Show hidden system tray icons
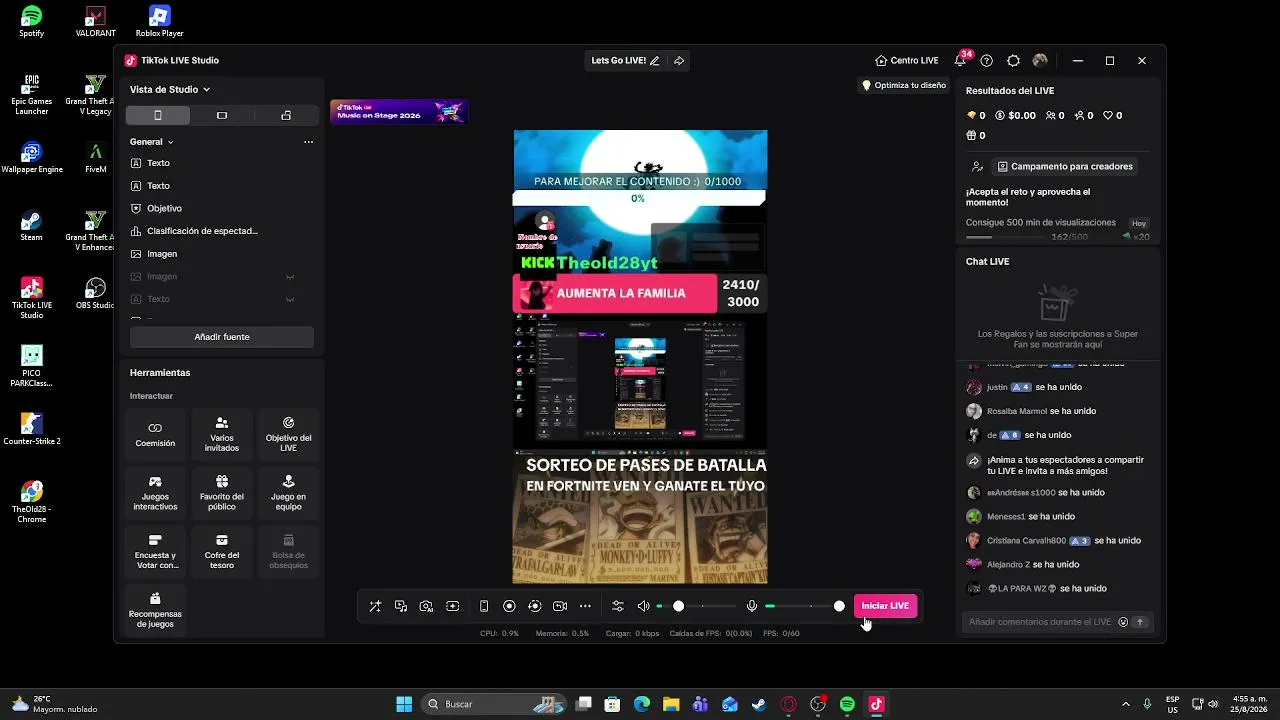 pyautogui.click(x=1126, y=704)
